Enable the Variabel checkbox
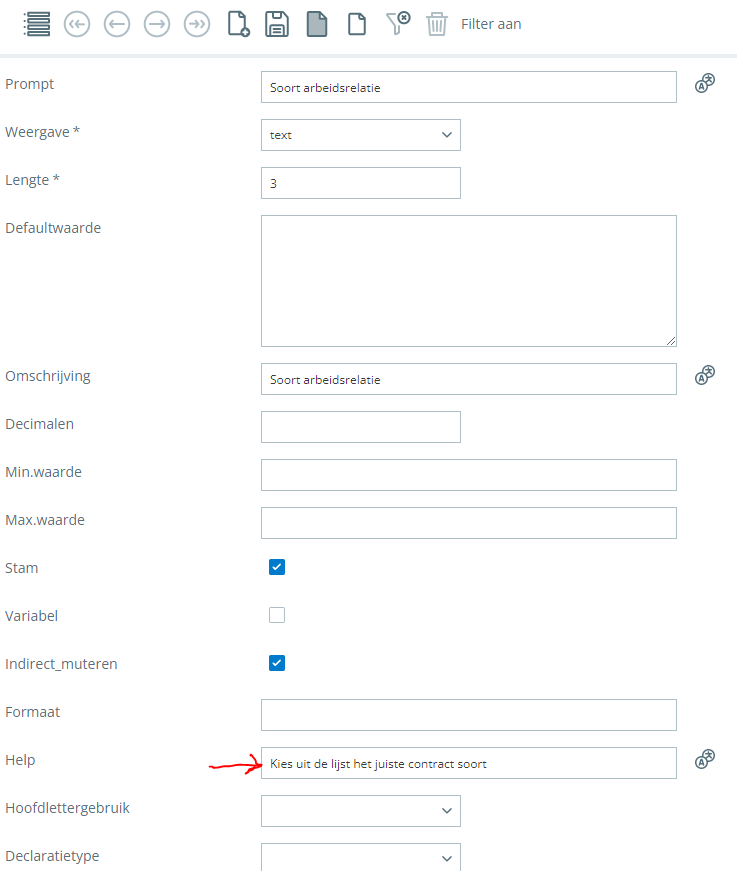This screenshot has height=871, width=737. click(277, 615)
